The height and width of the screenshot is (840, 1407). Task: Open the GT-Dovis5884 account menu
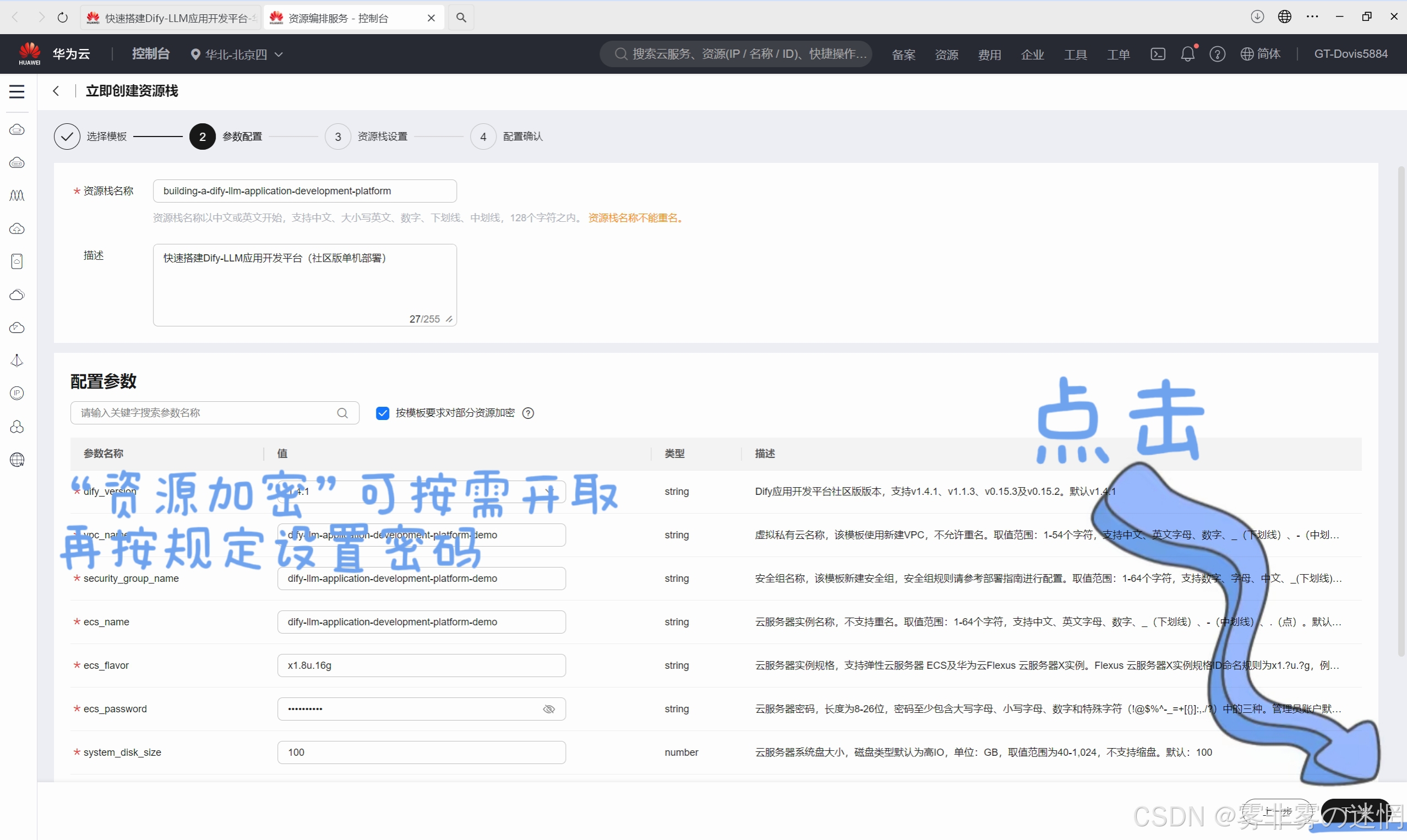pyautogui.click(x=1350, y=54)
